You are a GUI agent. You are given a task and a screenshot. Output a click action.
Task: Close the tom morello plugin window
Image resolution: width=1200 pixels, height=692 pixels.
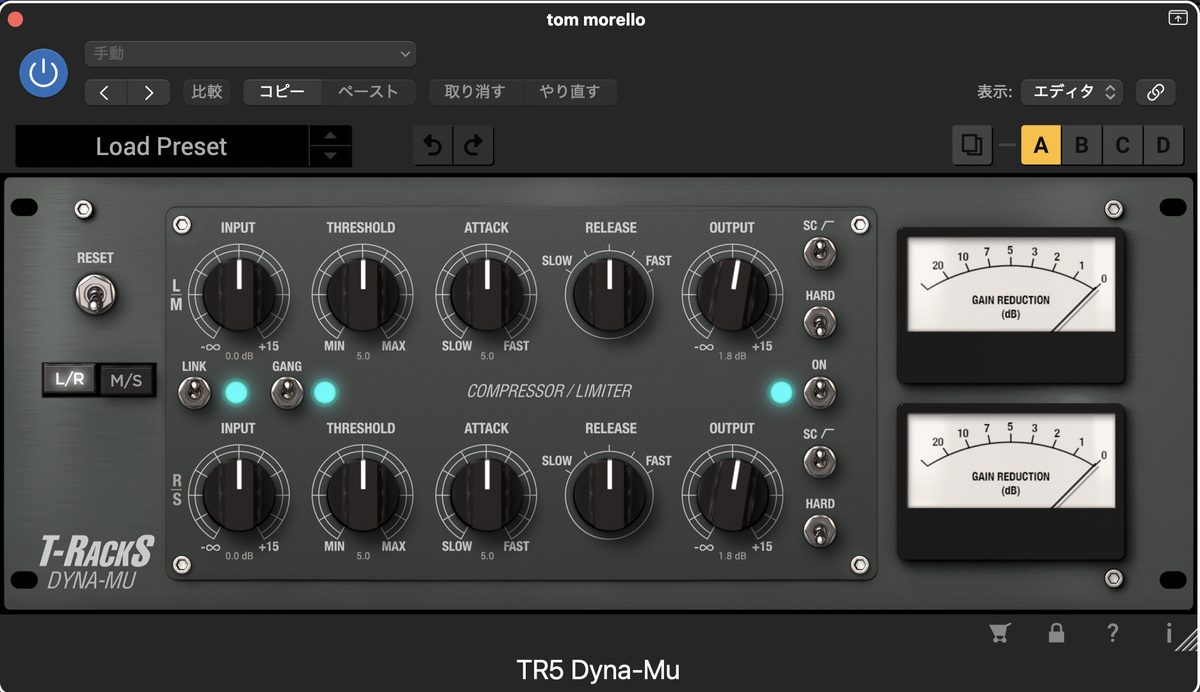tap(15, 18)
